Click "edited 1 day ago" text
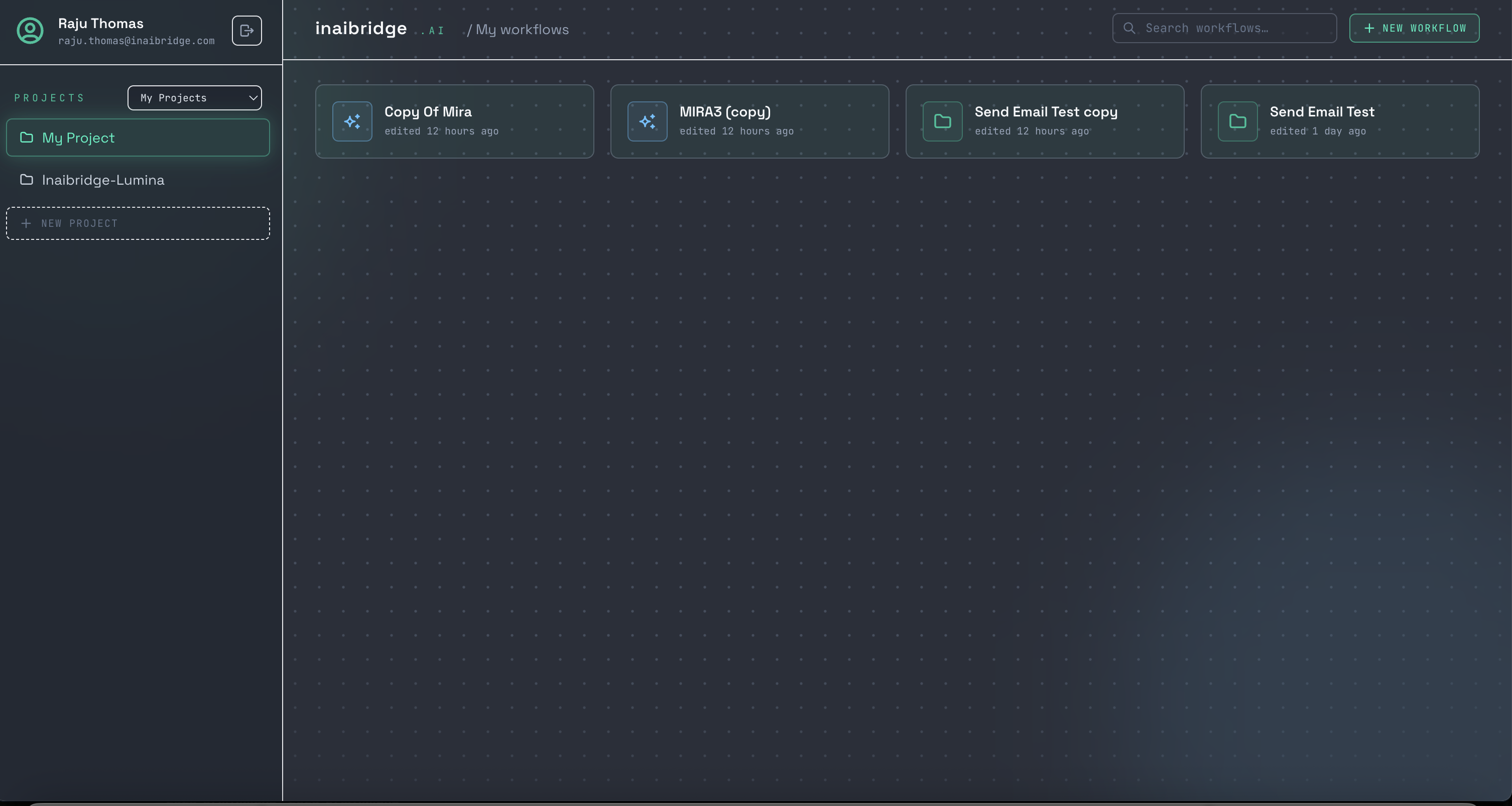This screenshot has height=806, width=1512. (1318, 131)
